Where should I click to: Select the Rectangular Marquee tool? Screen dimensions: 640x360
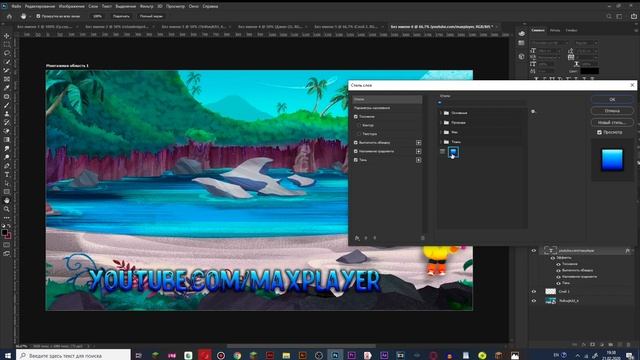[x=7, y=44]
